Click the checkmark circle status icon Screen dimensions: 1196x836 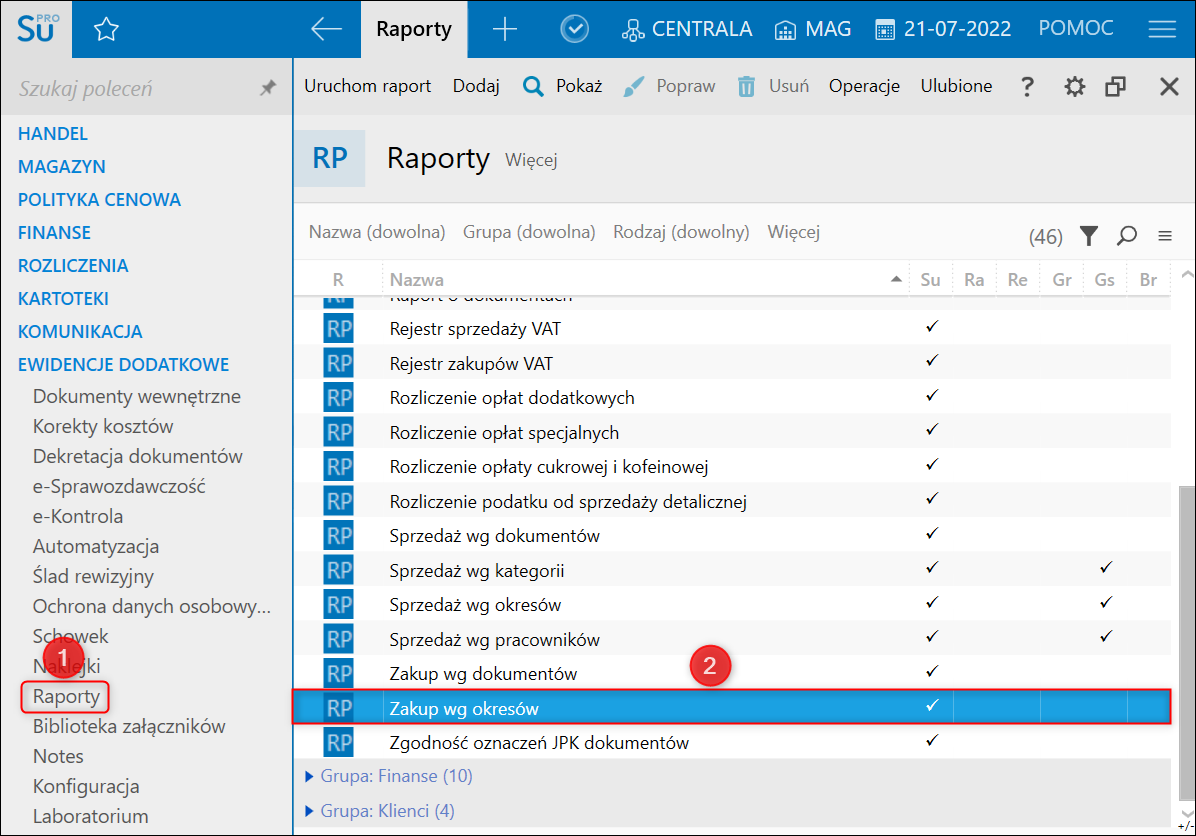(x=574, y=30)
